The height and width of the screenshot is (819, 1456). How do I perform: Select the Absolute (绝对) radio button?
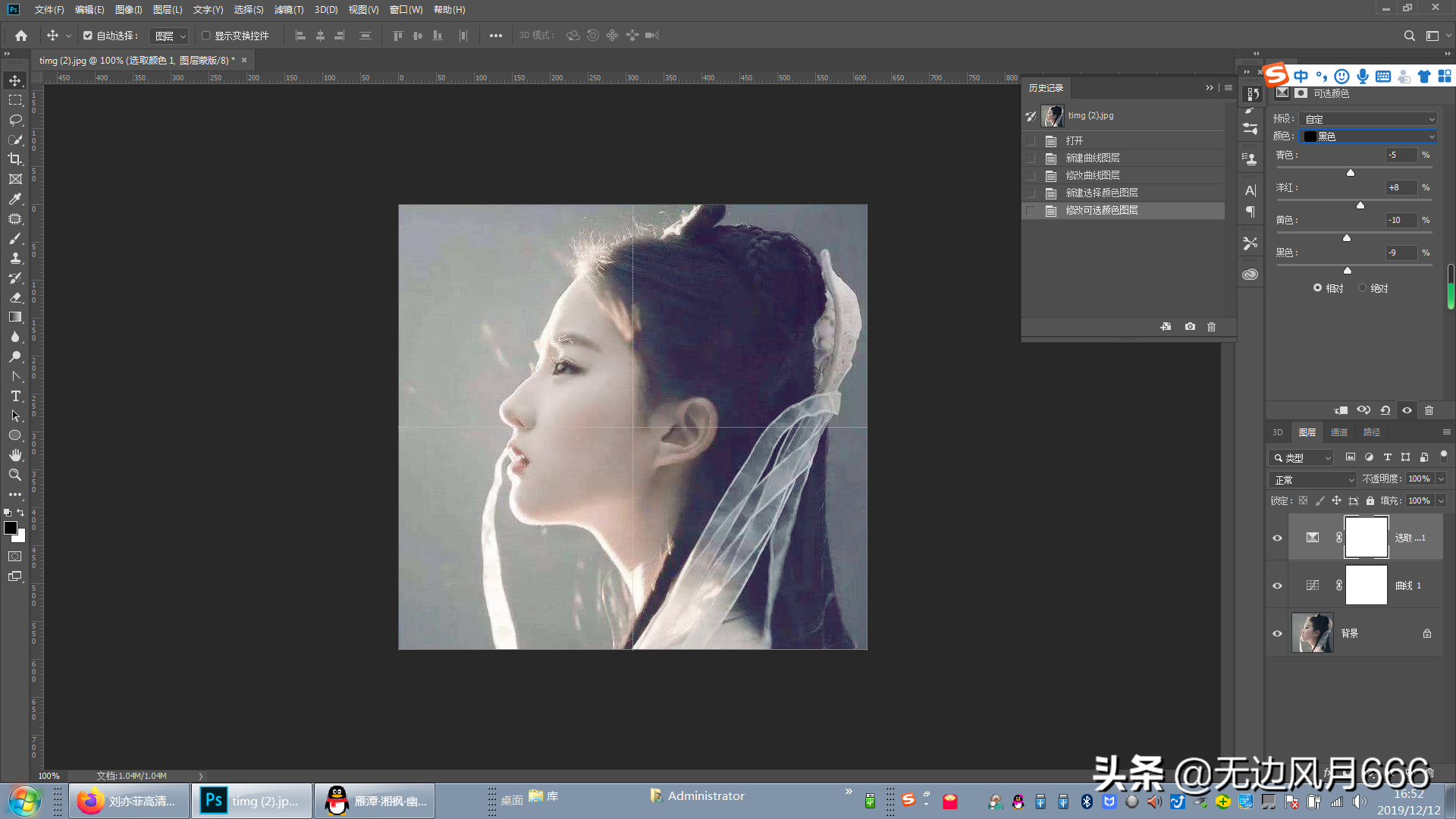pyautogui.click(x=1362, y=288)
